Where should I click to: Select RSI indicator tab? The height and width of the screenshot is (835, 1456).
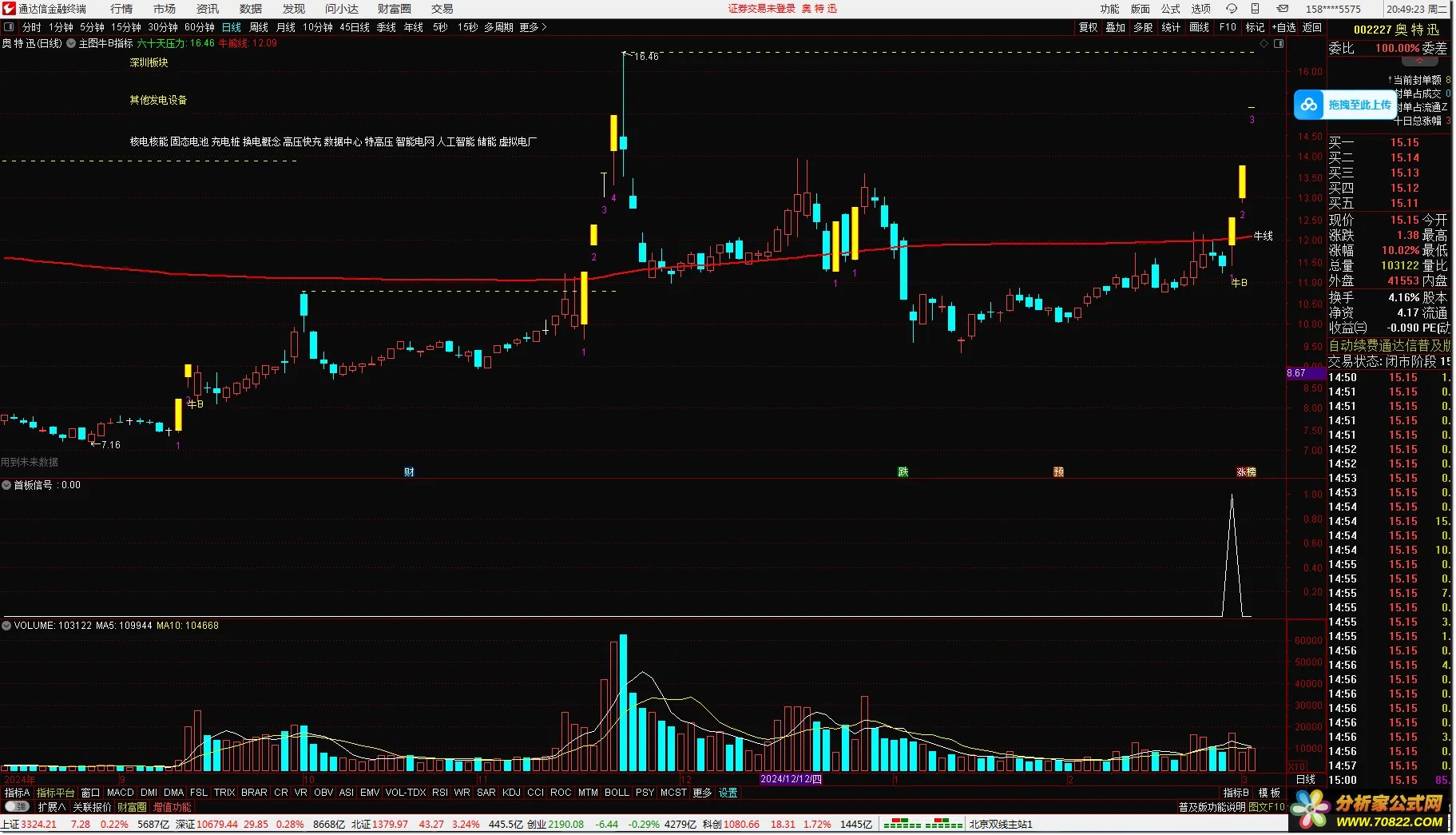pos(440,793)
